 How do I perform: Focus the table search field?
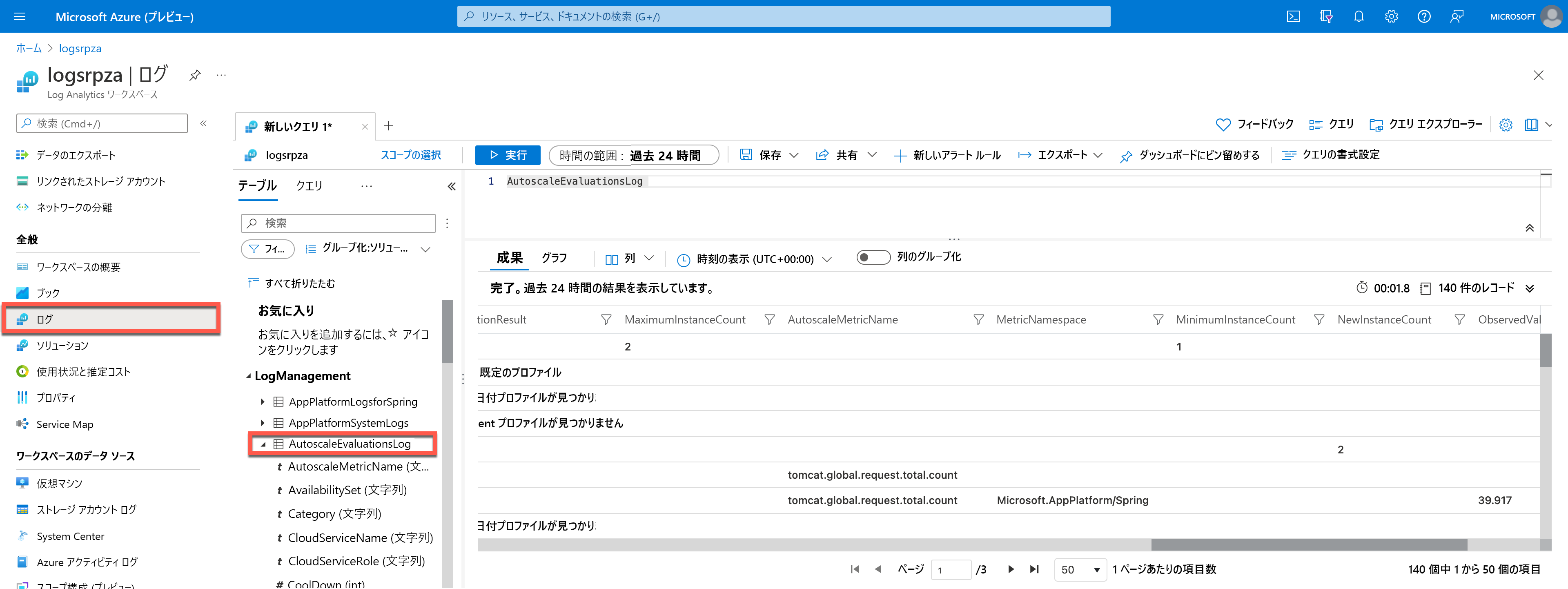pyautogui.click(x=339, y=223)
